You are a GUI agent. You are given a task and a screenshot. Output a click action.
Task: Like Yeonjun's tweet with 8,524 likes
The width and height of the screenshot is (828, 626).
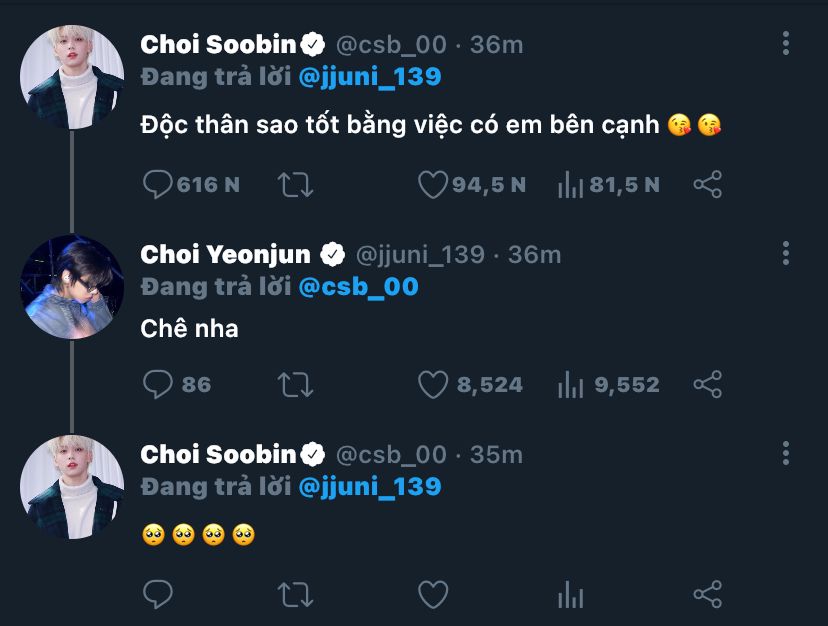432,384
